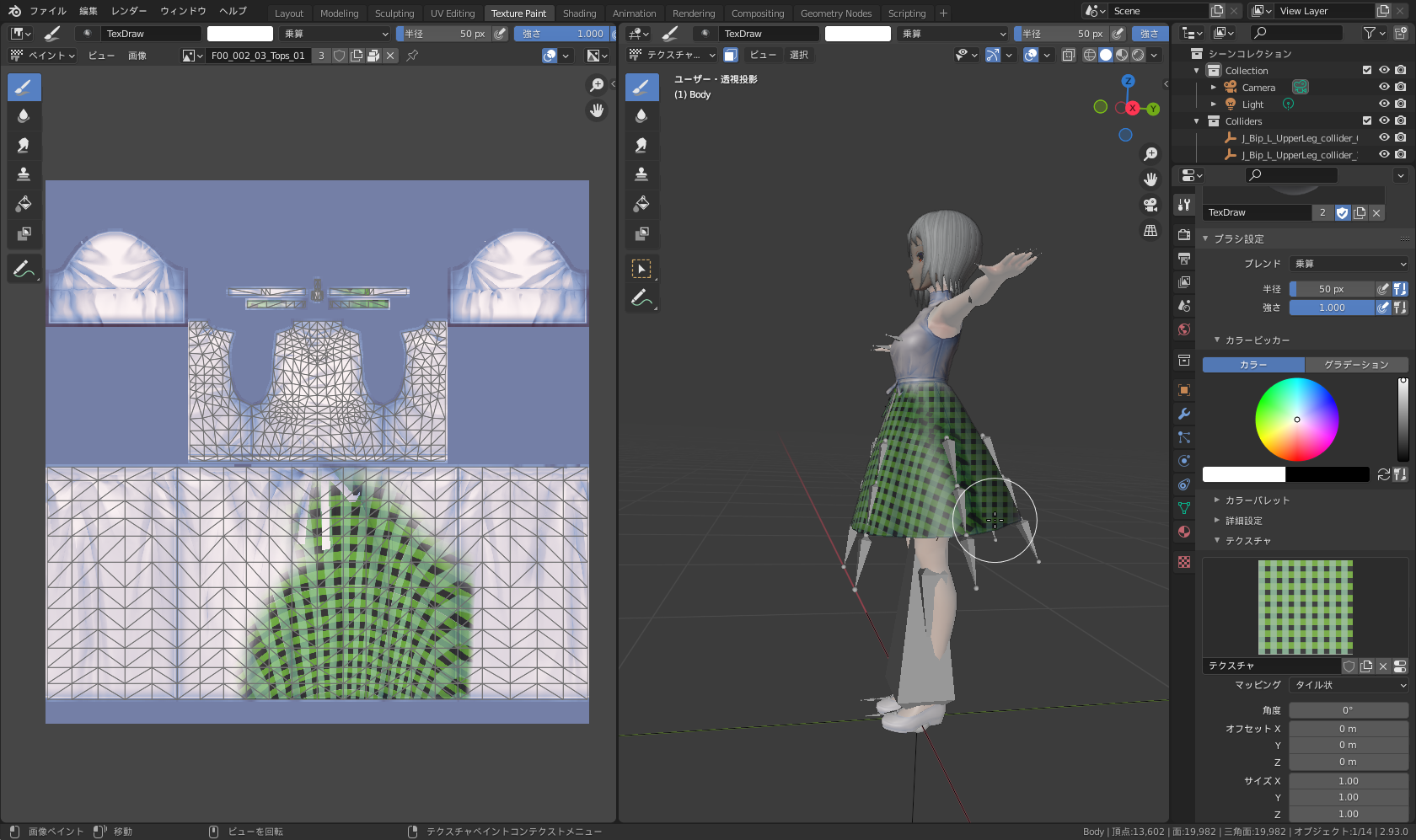Open Modifier properties via the wrench icon
The image size is (1416, 840).
1184,414
